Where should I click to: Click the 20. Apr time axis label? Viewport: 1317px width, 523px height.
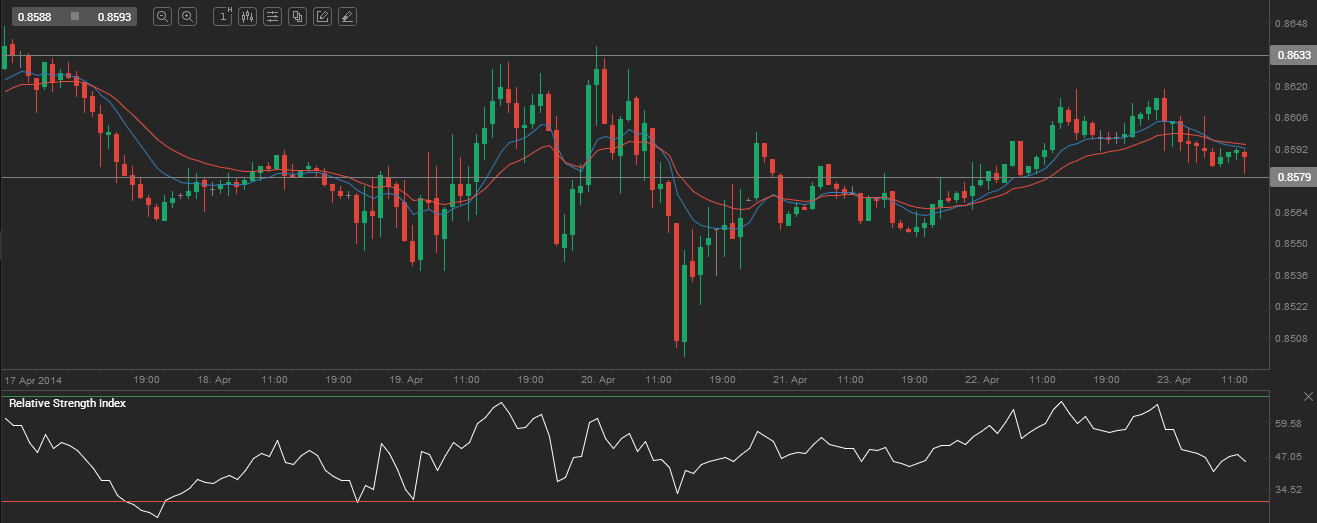[597, 381]
